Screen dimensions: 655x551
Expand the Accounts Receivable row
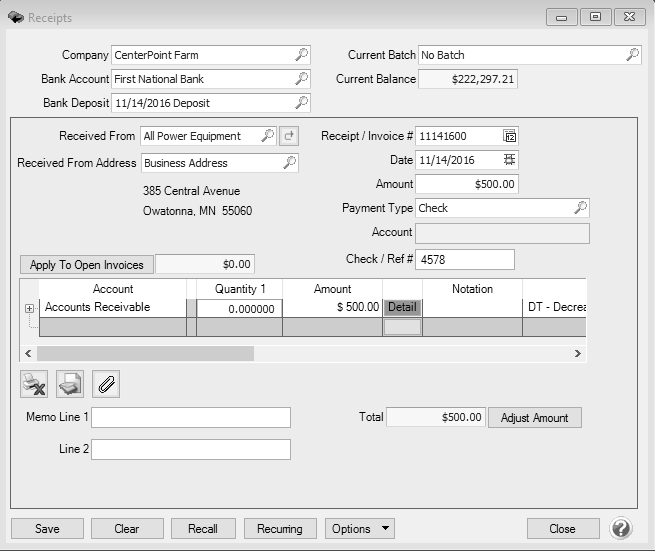point(29,309)
